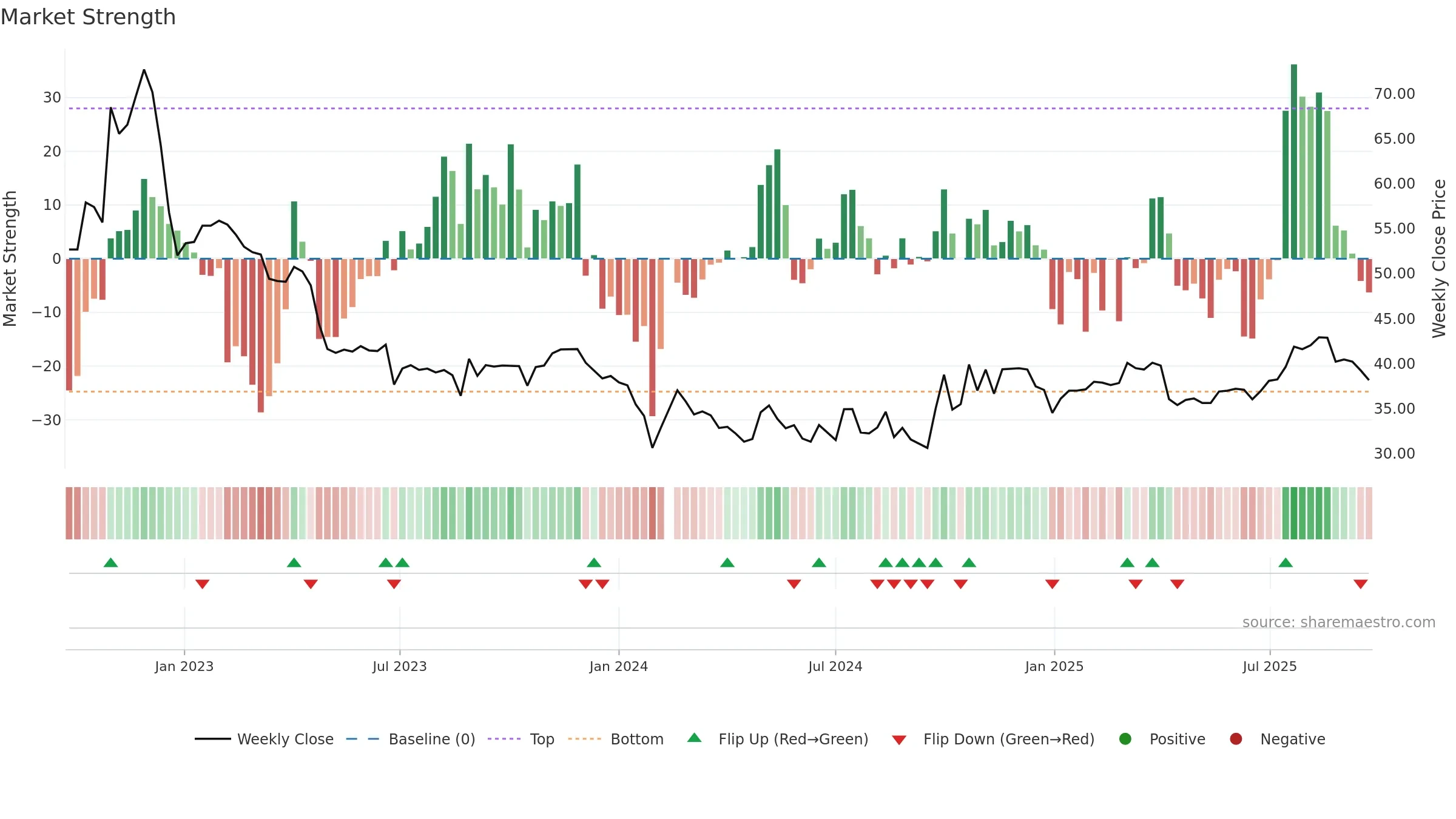
Task: Click the Jul 2025 x-axis label
Action: [1270, 666]
